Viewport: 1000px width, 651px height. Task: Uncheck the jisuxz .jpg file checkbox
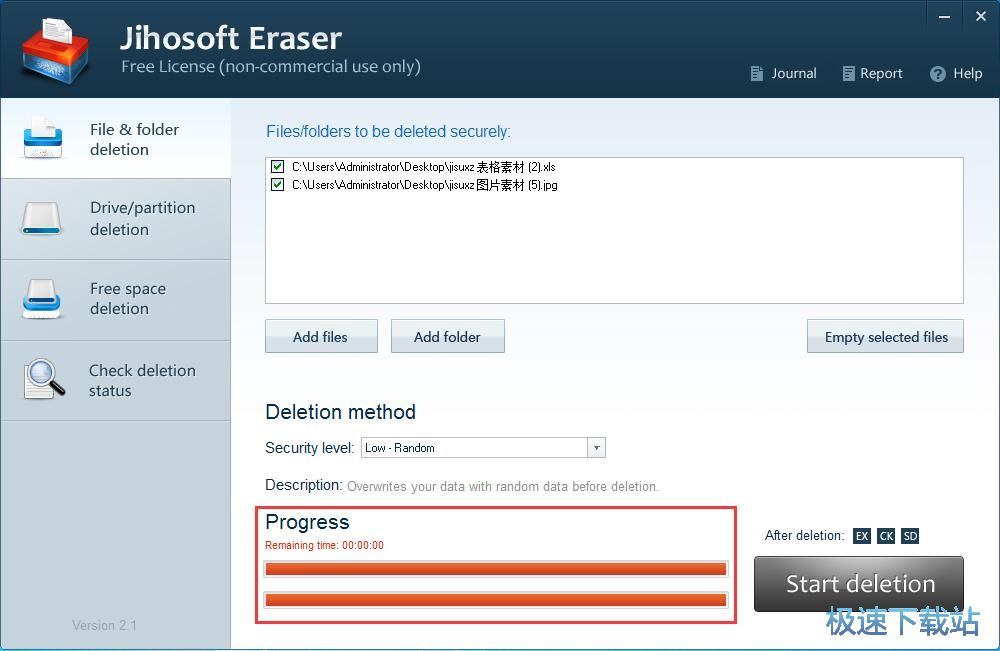click(x=278, y=185)
